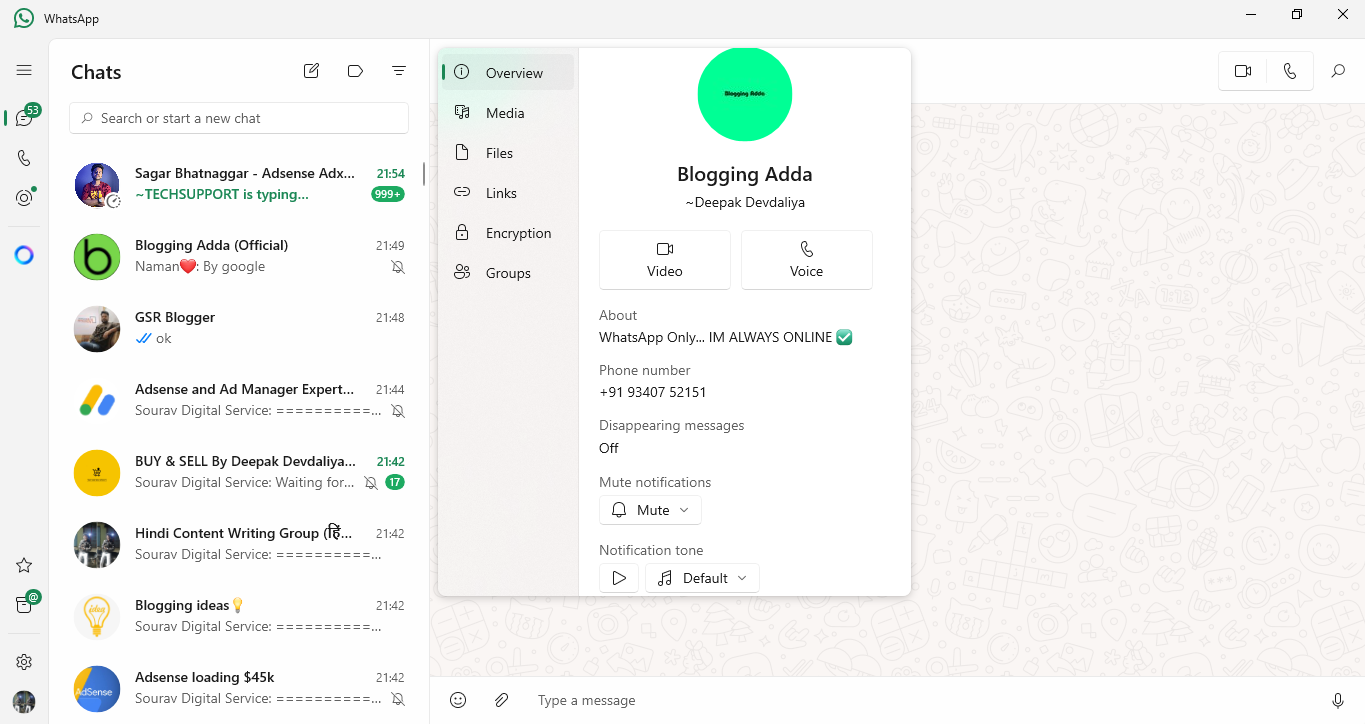1365x724 pixels.
Task: Click the Adsense and Ad Manager avatar
Action: pyautogui.click(x=97, y=401)
